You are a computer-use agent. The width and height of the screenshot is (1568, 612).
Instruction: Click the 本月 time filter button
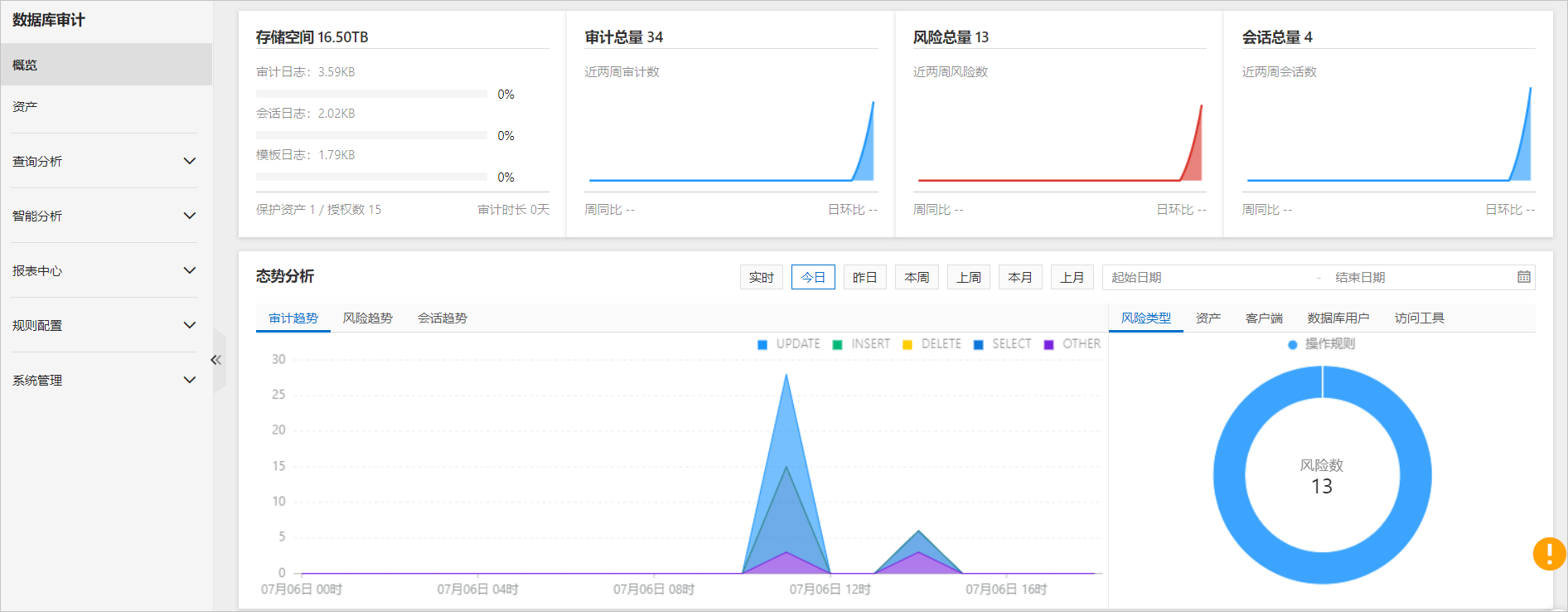click(1020, 277)
